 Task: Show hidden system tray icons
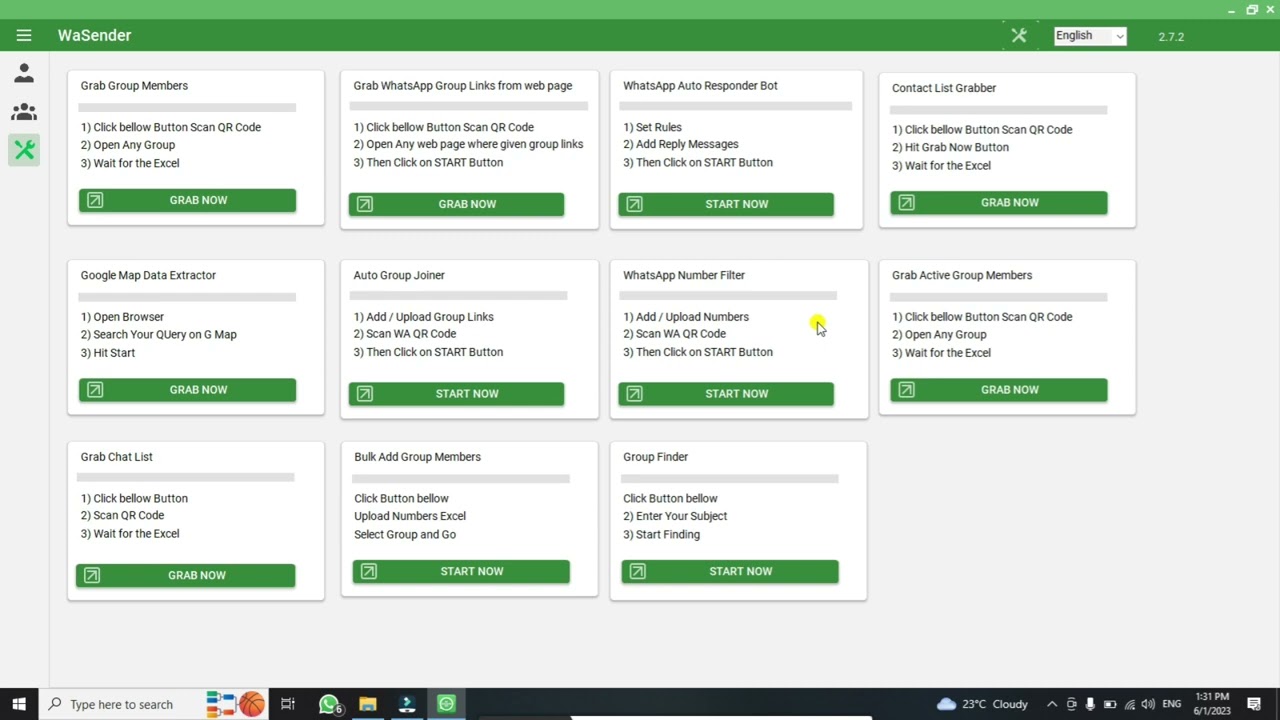click(x=1051, y=704)
